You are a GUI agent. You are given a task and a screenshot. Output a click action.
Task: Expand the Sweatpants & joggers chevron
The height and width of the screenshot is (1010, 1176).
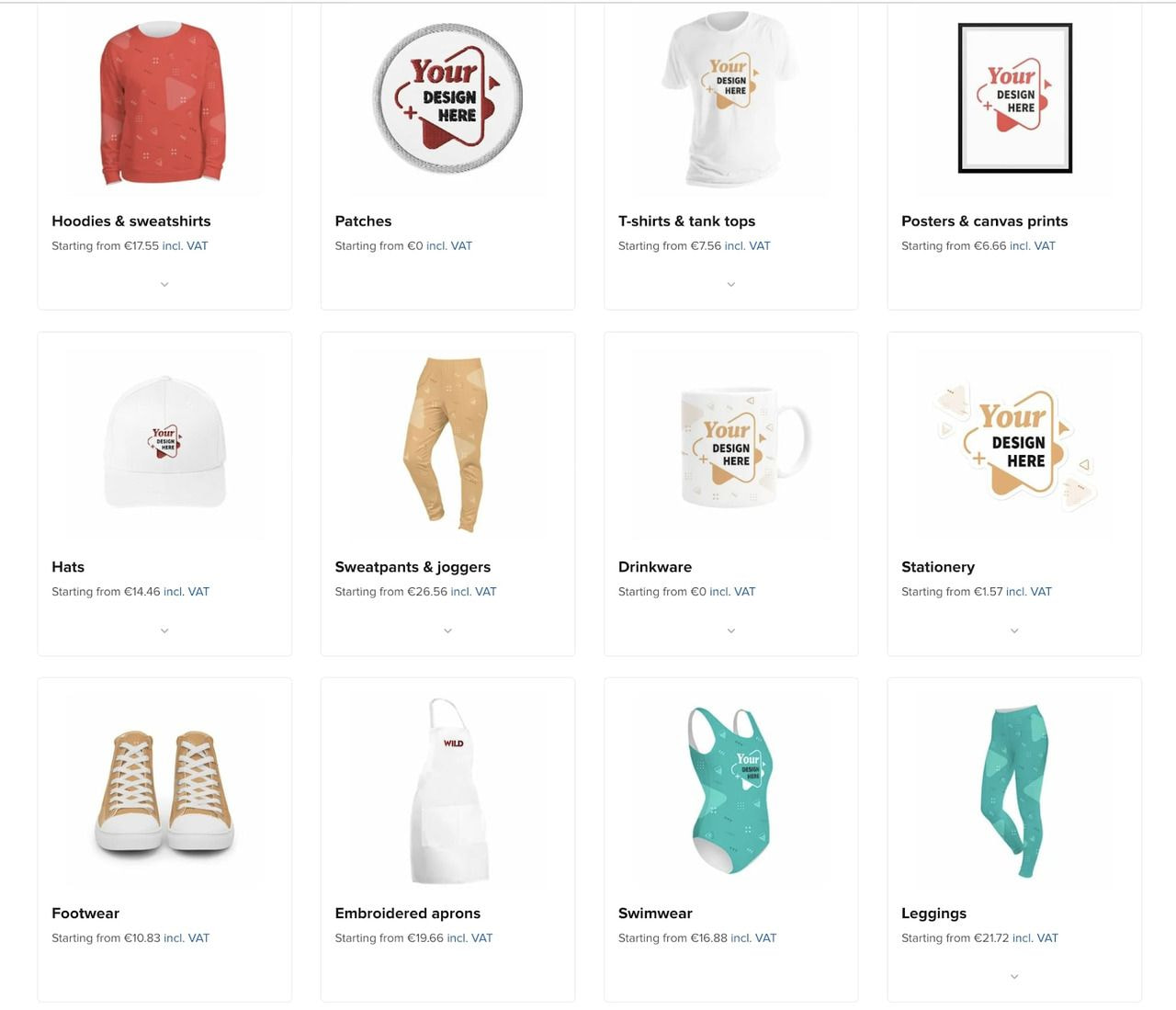click(x=447, y=631)
